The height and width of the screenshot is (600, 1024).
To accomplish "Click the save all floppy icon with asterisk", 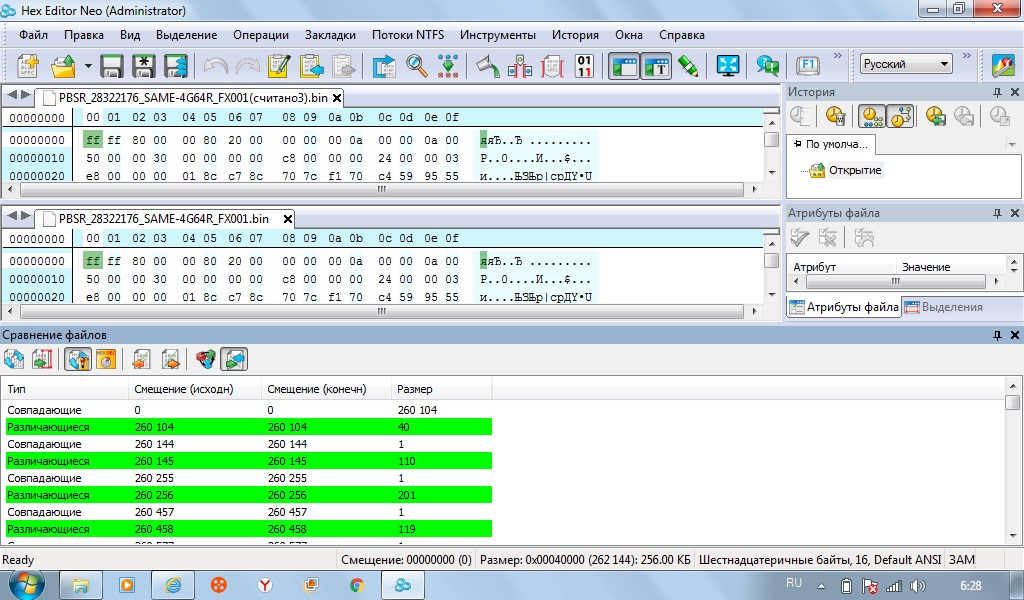I will tap(144, 66).
